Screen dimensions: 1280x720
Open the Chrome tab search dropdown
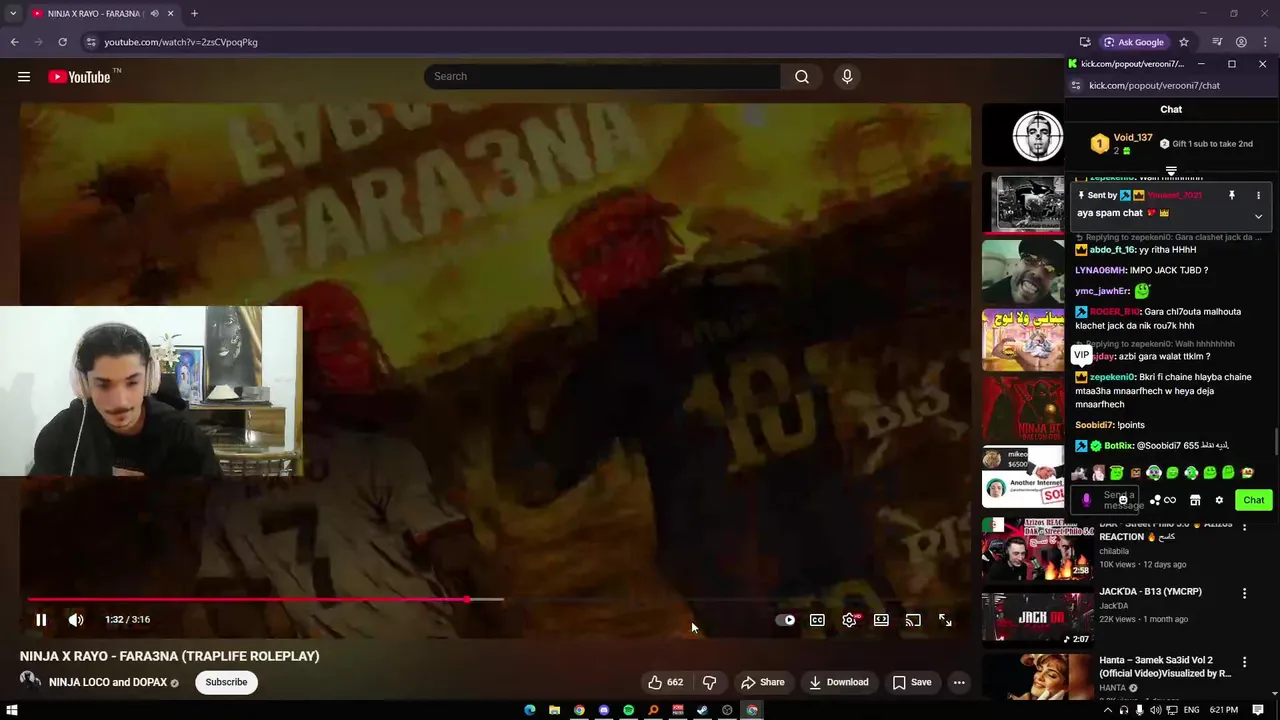[12, 14]
